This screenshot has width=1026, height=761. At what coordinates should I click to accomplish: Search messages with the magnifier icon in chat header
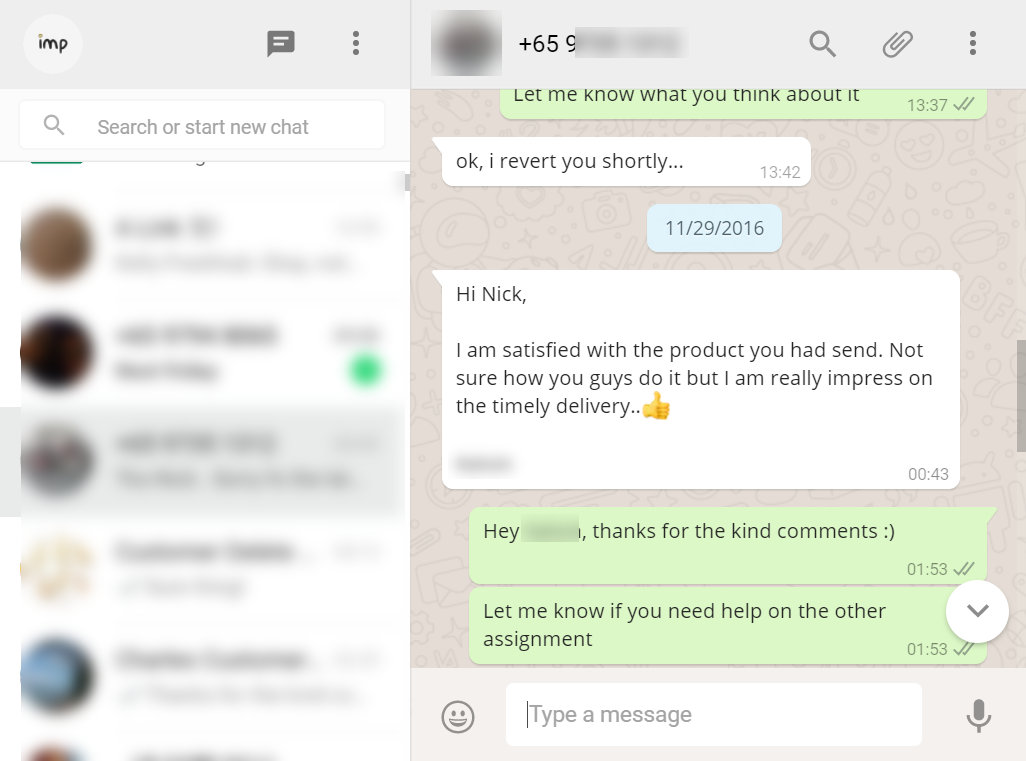coord(822,44)
